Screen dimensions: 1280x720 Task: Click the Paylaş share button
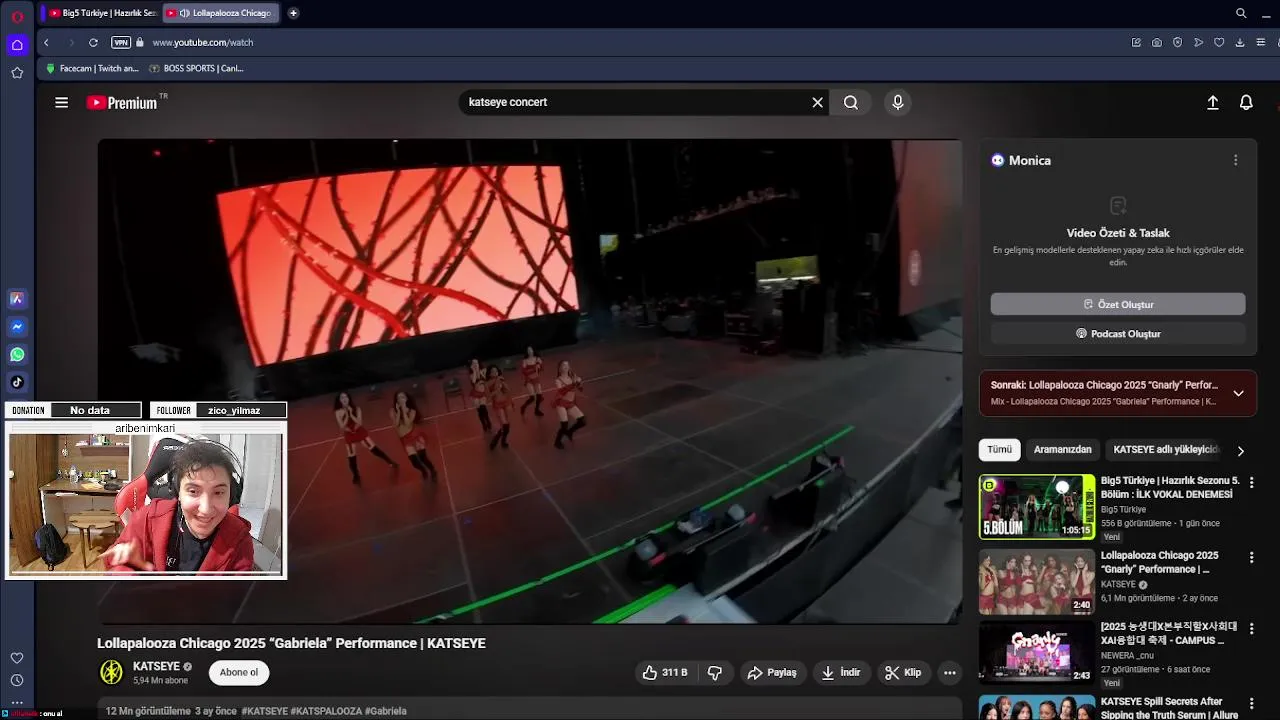(x=772, y=673)
